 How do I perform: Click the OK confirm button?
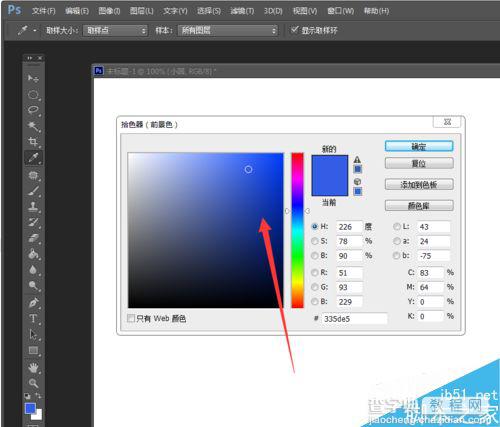[419, 146]
